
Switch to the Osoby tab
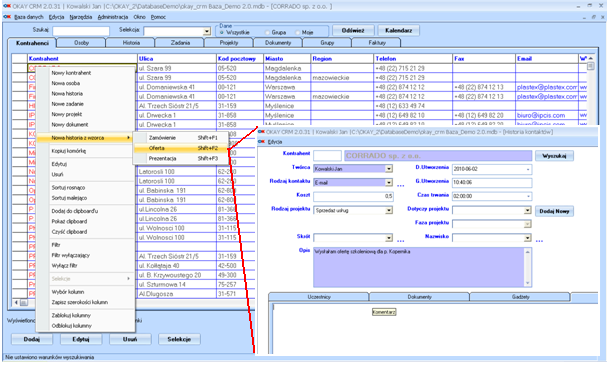[x=81, y=43]
